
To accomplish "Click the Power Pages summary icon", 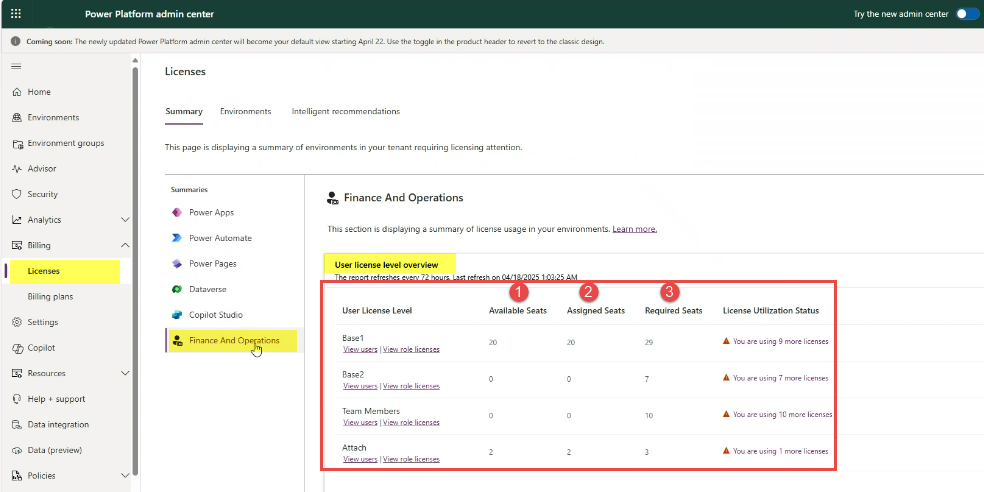I will [177, 264].
